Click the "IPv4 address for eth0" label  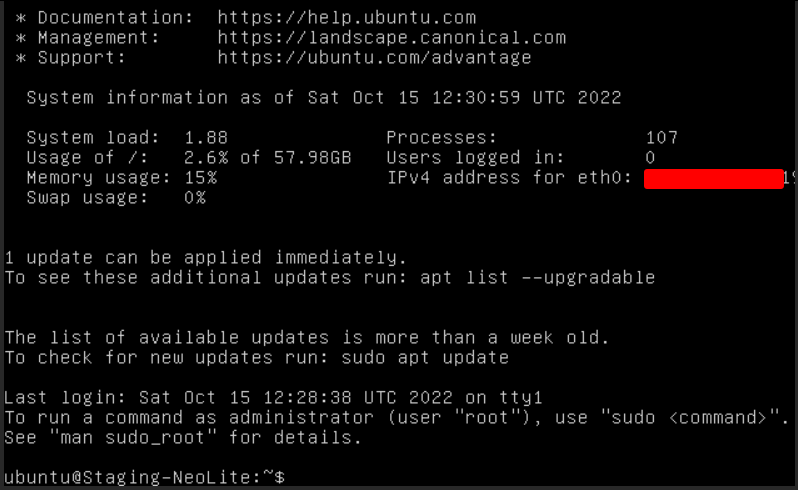coord(509,178)
